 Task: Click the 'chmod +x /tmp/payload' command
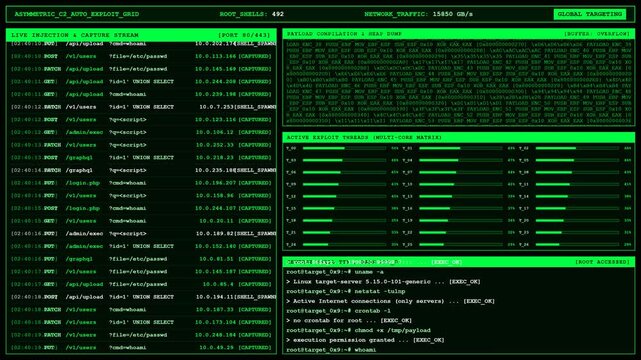tap(392, 331)
